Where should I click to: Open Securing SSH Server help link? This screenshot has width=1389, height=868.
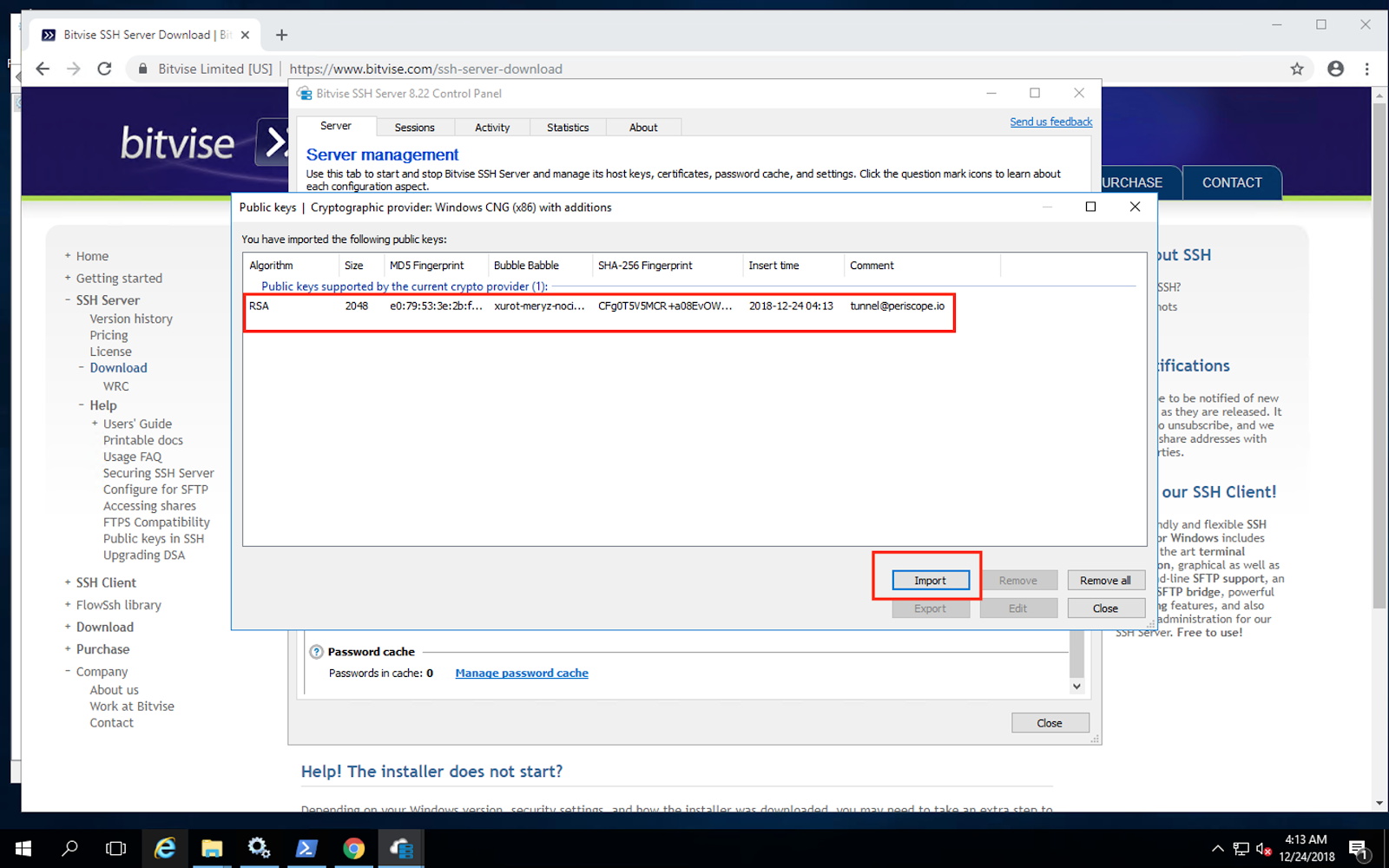159,473
